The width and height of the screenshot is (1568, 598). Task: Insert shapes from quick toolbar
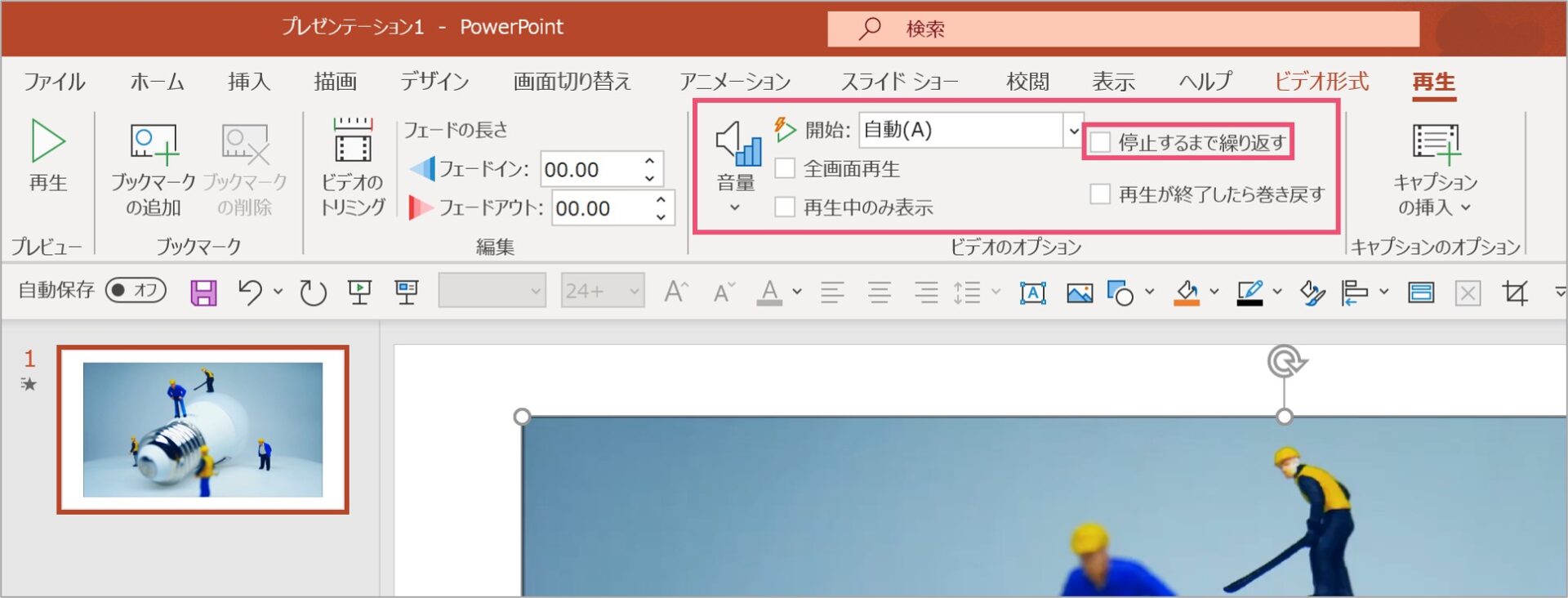1120,292
